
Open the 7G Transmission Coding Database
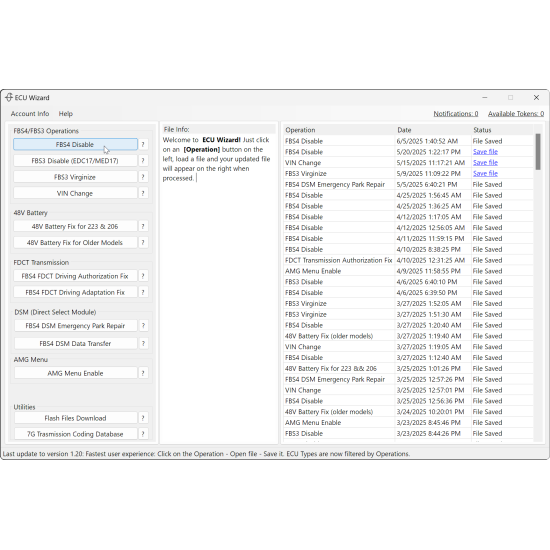pyautogui.click(x=75, y=434)
